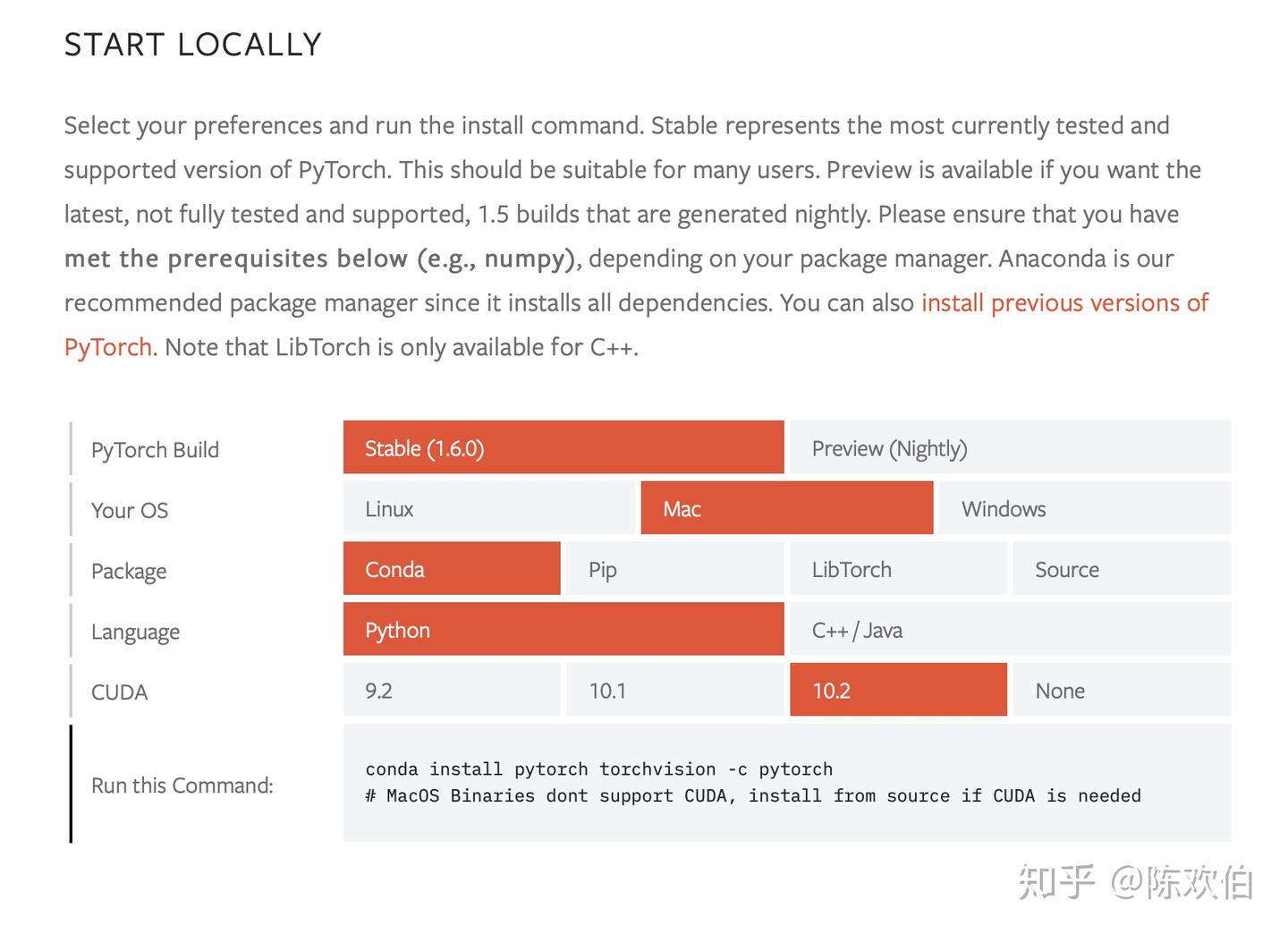This screenshot has height=934, width=1288.
Task: Click the conda install command text
Action: pyautogui.click(x=597, y=768)
